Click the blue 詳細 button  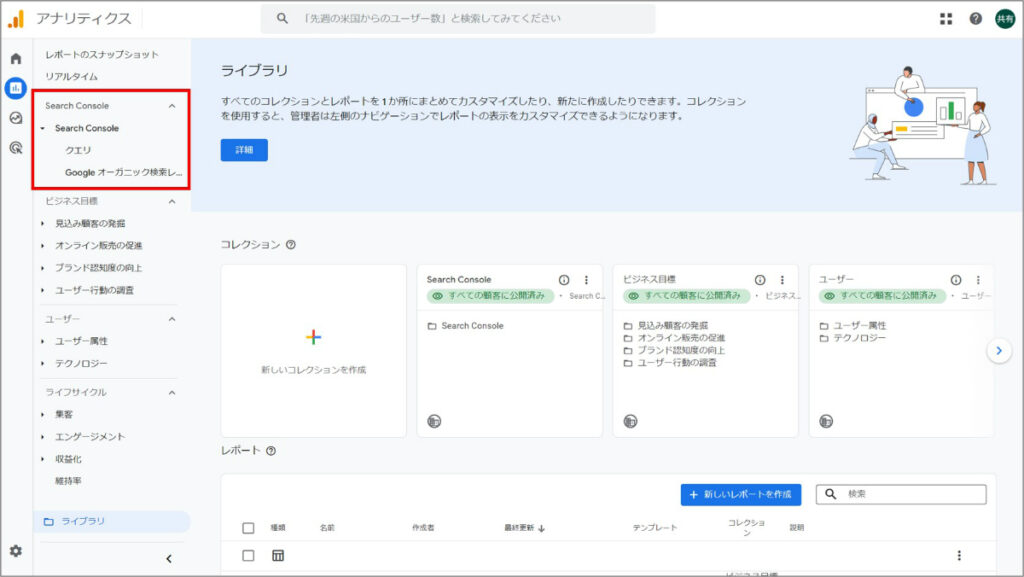tap(244, 150)
